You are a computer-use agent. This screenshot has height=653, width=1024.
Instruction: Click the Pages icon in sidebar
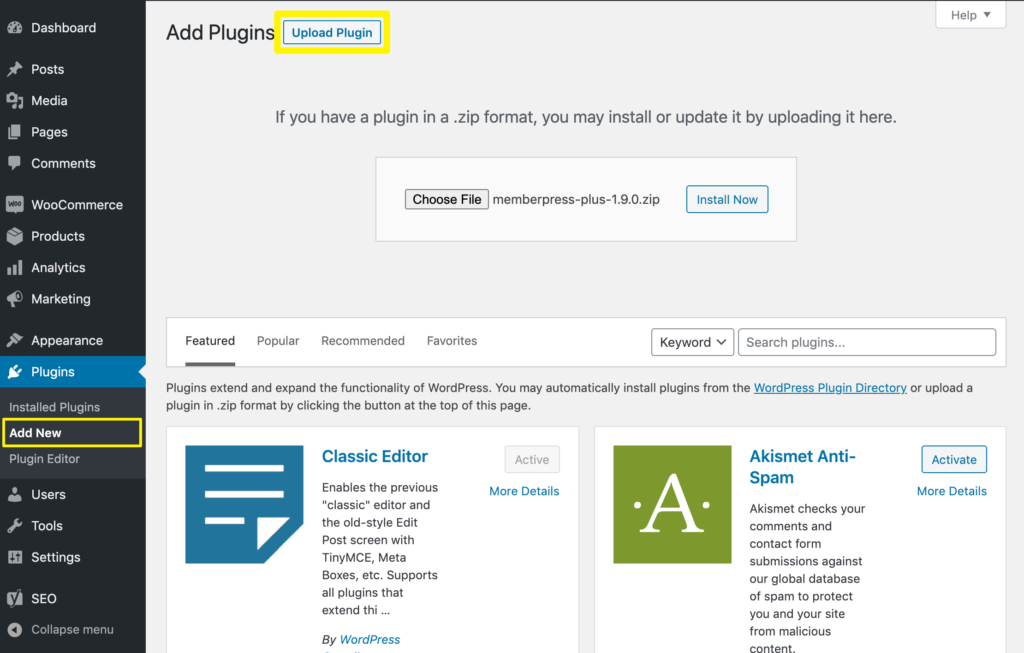coord(14,132)
